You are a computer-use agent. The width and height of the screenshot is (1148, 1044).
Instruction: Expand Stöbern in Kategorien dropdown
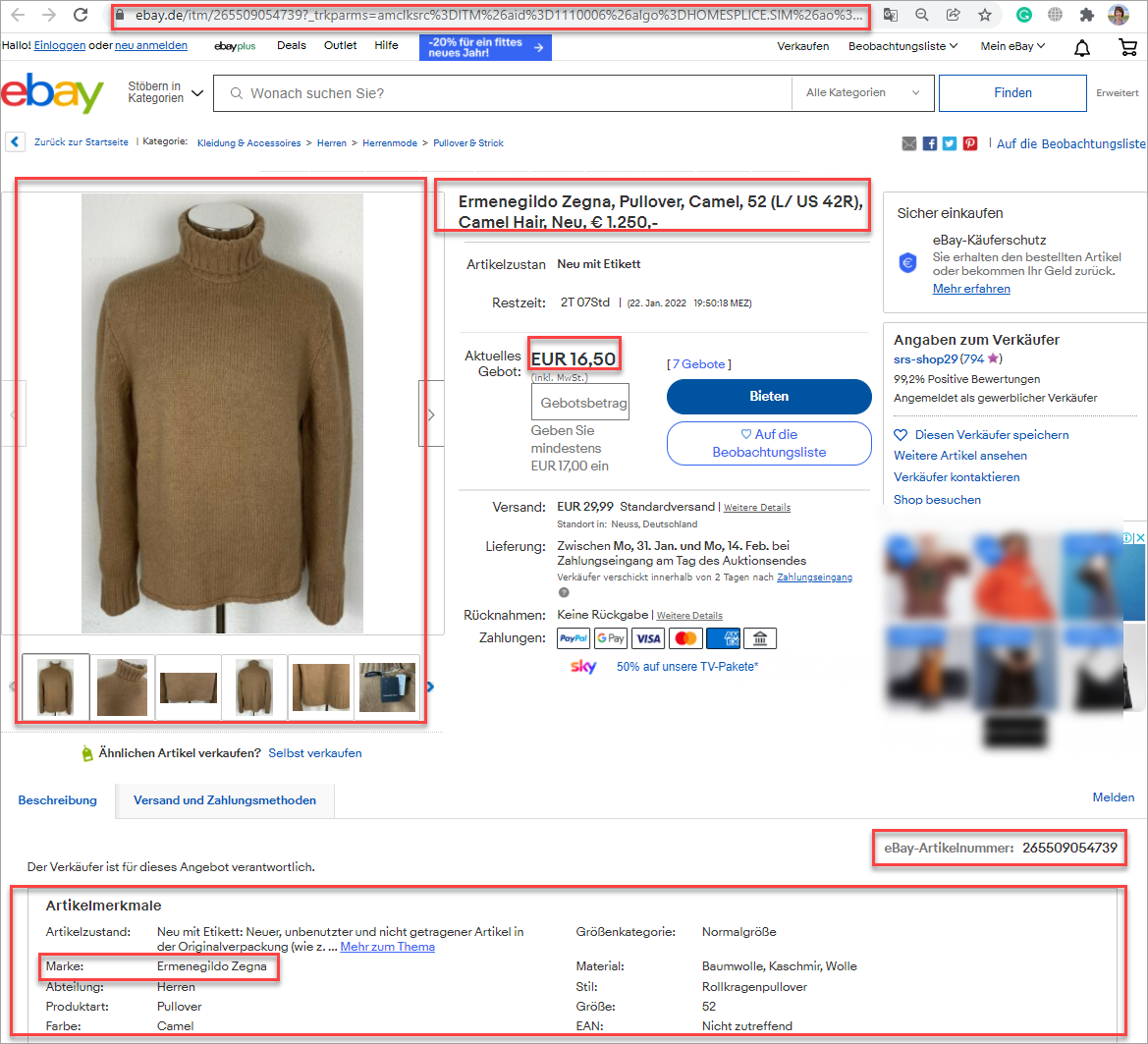pyautogui.click(x=165, y=92)
